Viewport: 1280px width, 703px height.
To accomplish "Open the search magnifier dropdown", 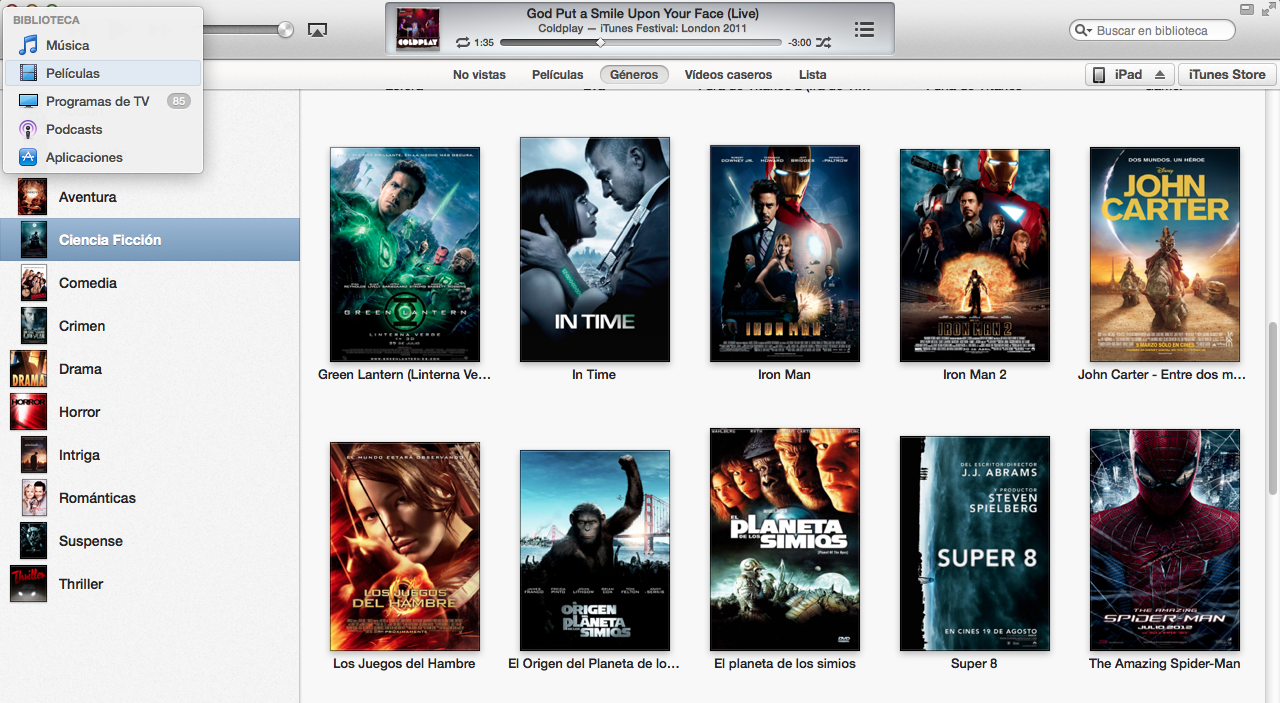I will point(1083,31).
